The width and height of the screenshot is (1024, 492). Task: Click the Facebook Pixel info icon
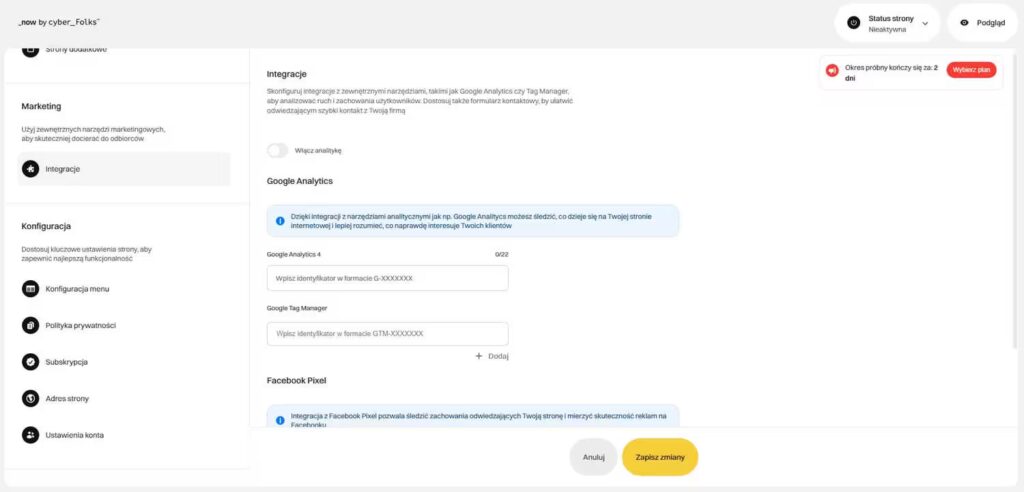point(280,420)
